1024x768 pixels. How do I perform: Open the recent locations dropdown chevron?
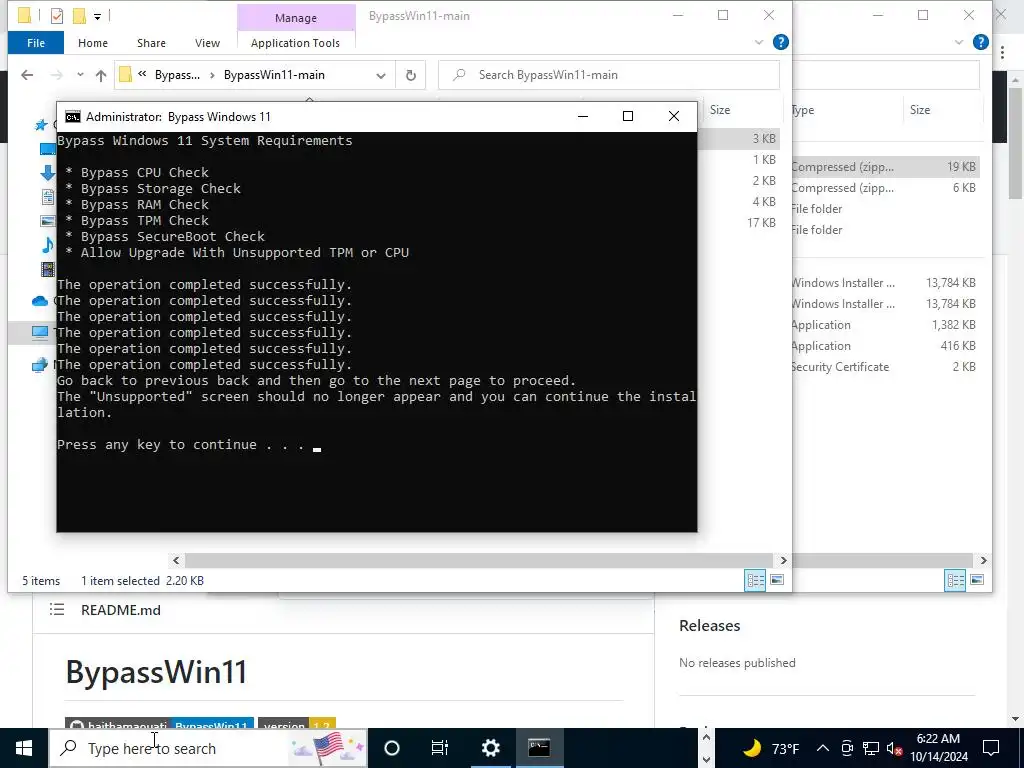[x=80, y=75]
